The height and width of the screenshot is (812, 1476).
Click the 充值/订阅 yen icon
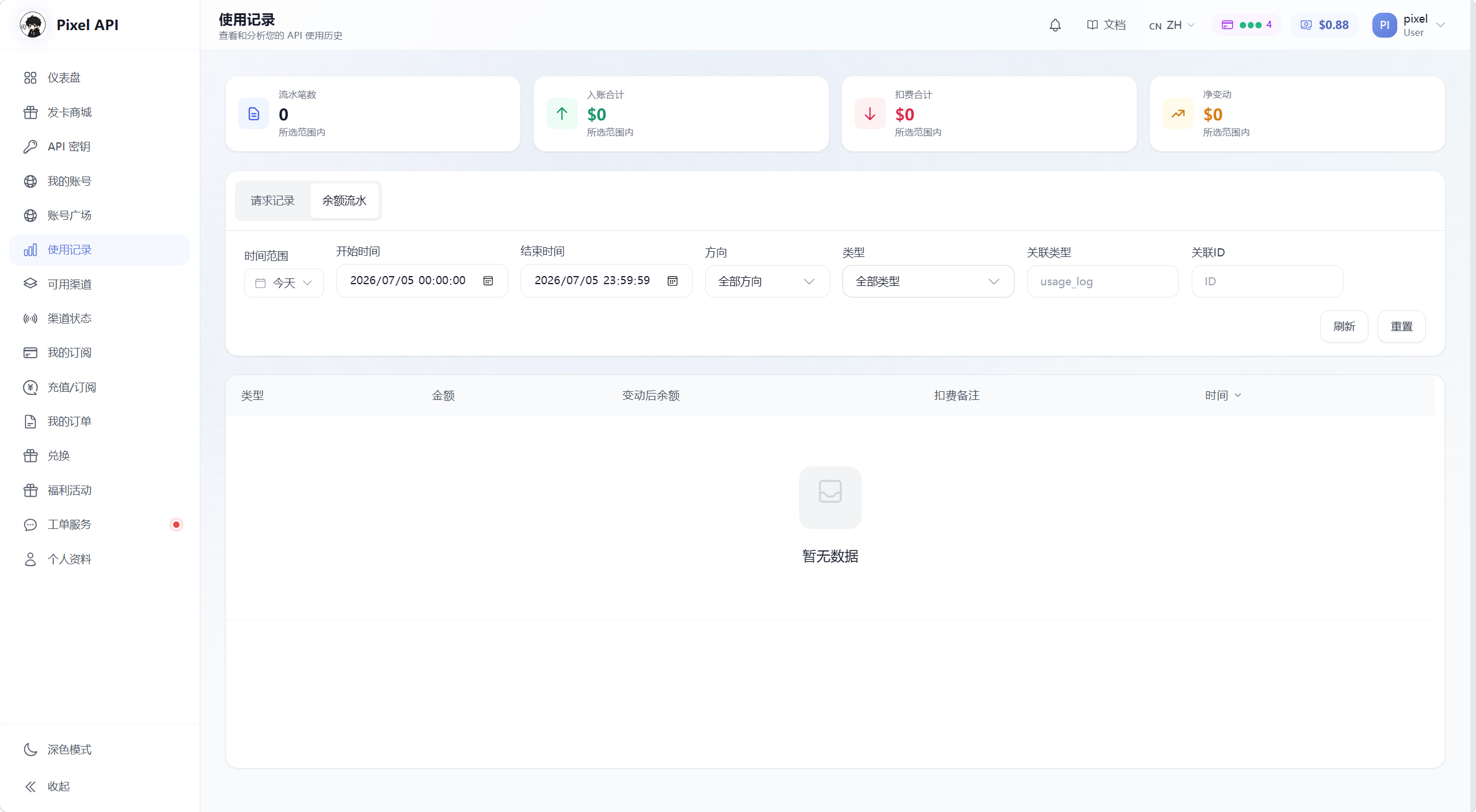[30, 387]
